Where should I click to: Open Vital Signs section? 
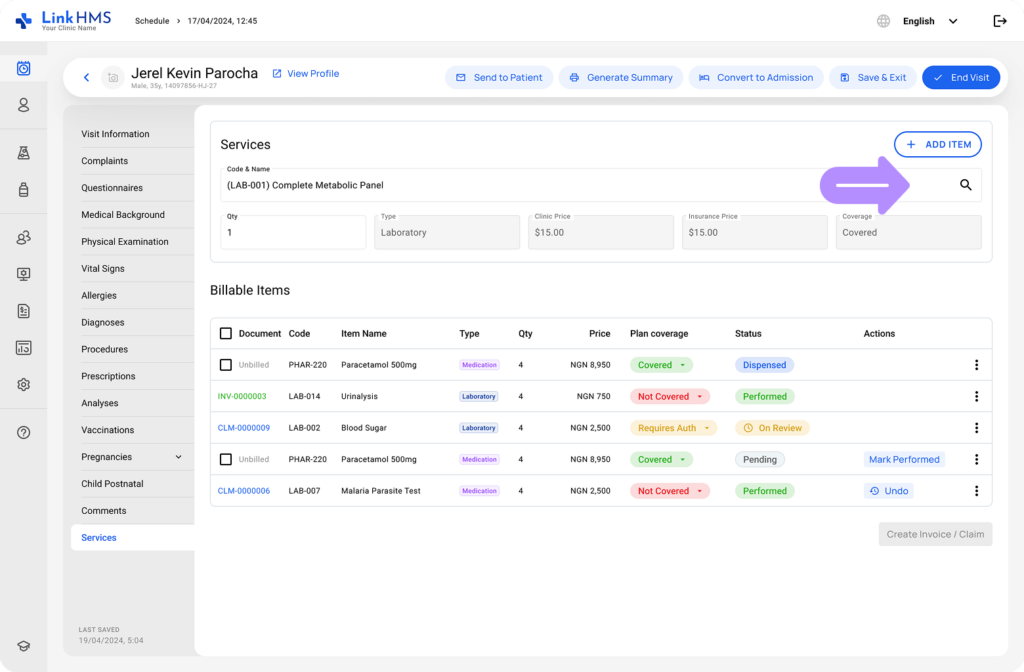pos(131,268)
